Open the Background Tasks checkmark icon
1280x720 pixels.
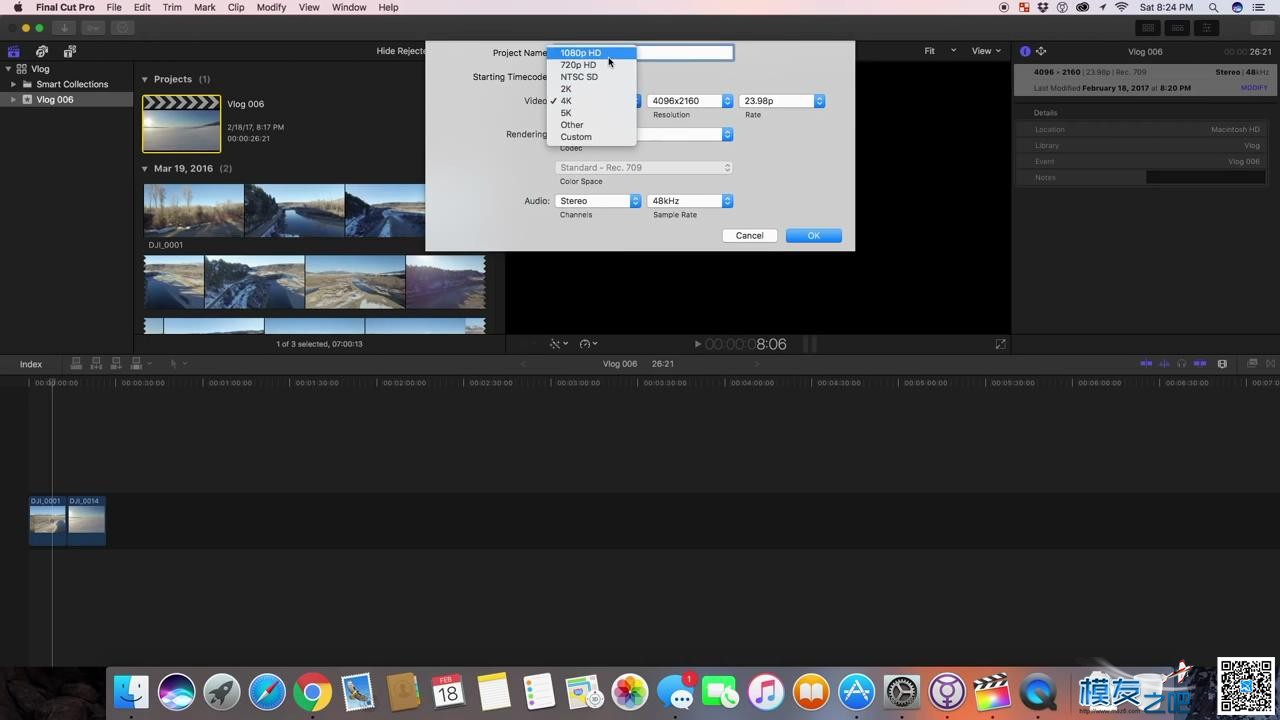[122, 28]
